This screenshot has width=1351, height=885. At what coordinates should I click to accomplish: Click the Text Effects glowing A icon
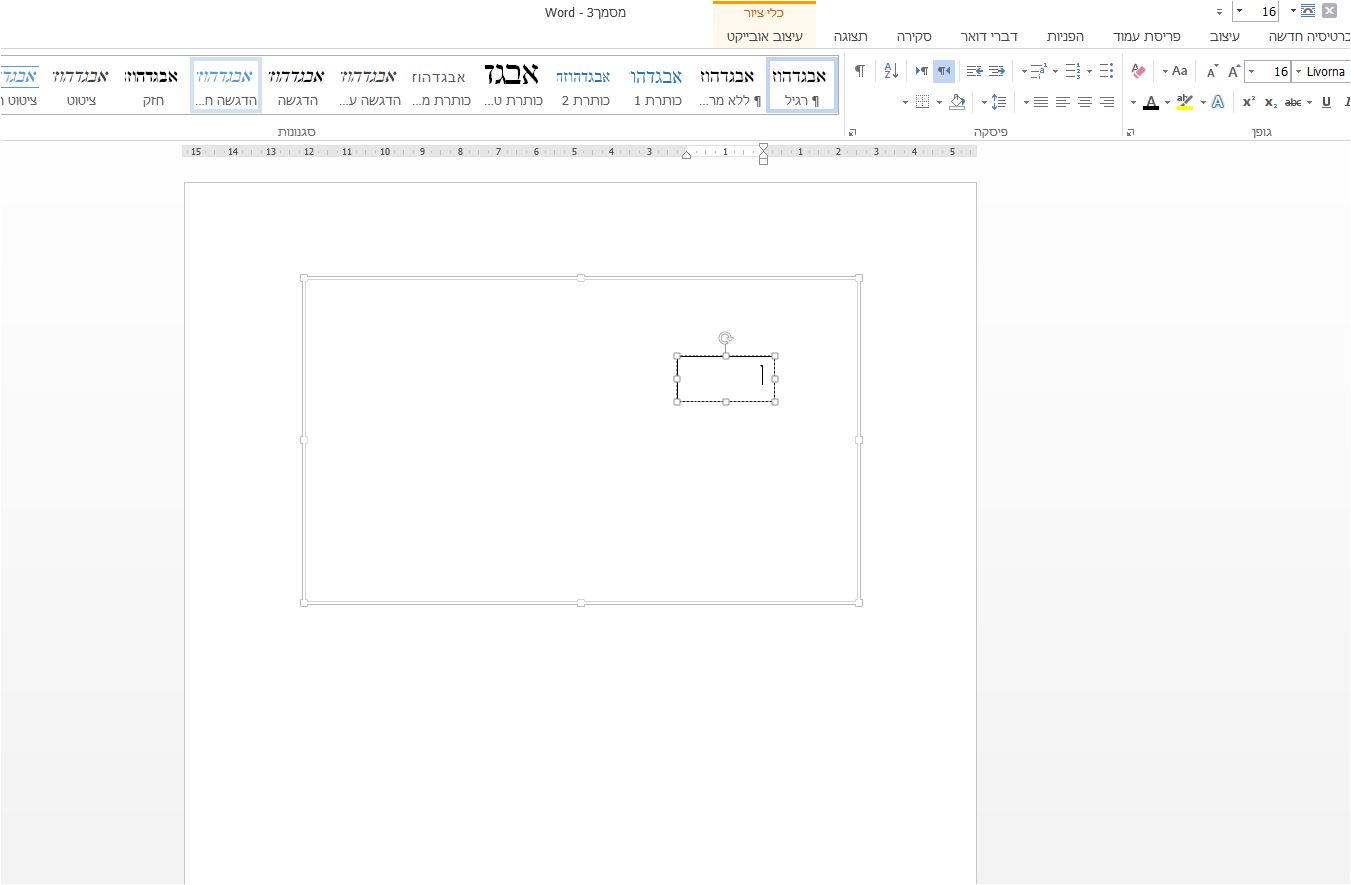(1217, 102)
